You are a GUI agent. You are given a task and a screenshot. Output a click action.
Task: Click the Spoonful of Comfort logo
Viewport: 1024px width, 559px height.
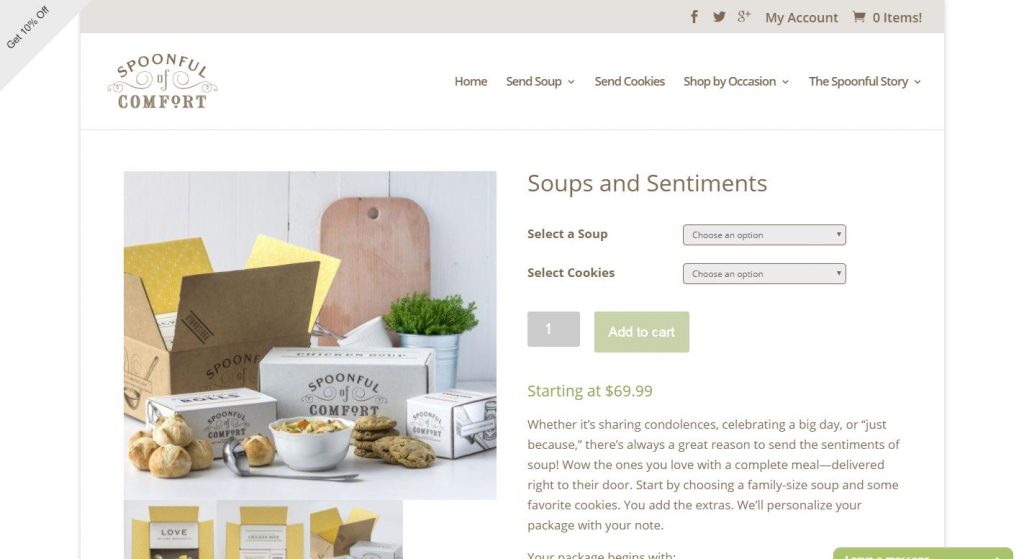click(163, 82)
